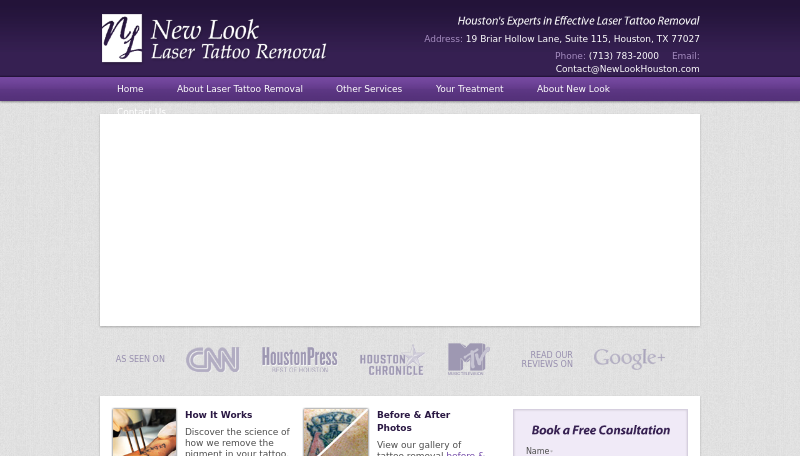Viewport: 800px width, 456px height.
Task: Open the Before & After Photos heading
Action: pos(414,421)
